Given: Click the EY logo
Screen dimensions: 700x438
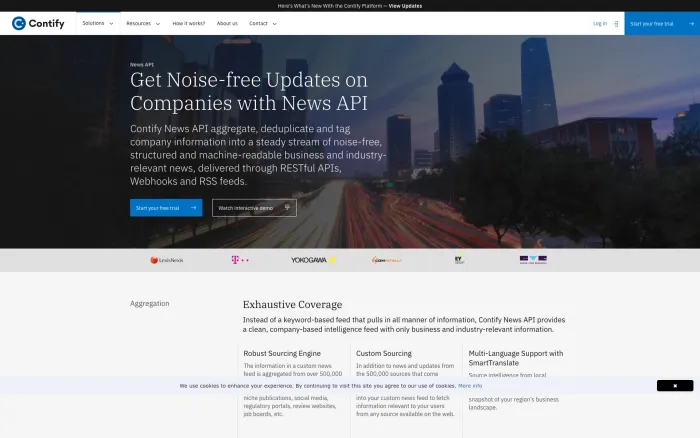Looking at the screenshot, I should tap(459, 259).
